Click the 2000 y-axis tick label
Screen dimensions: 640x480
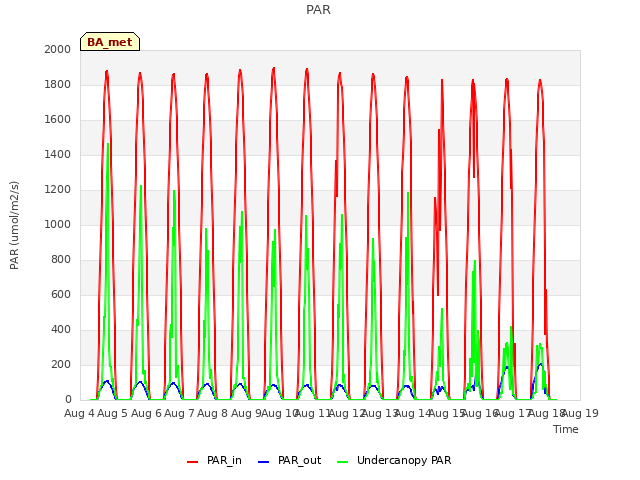58,49
